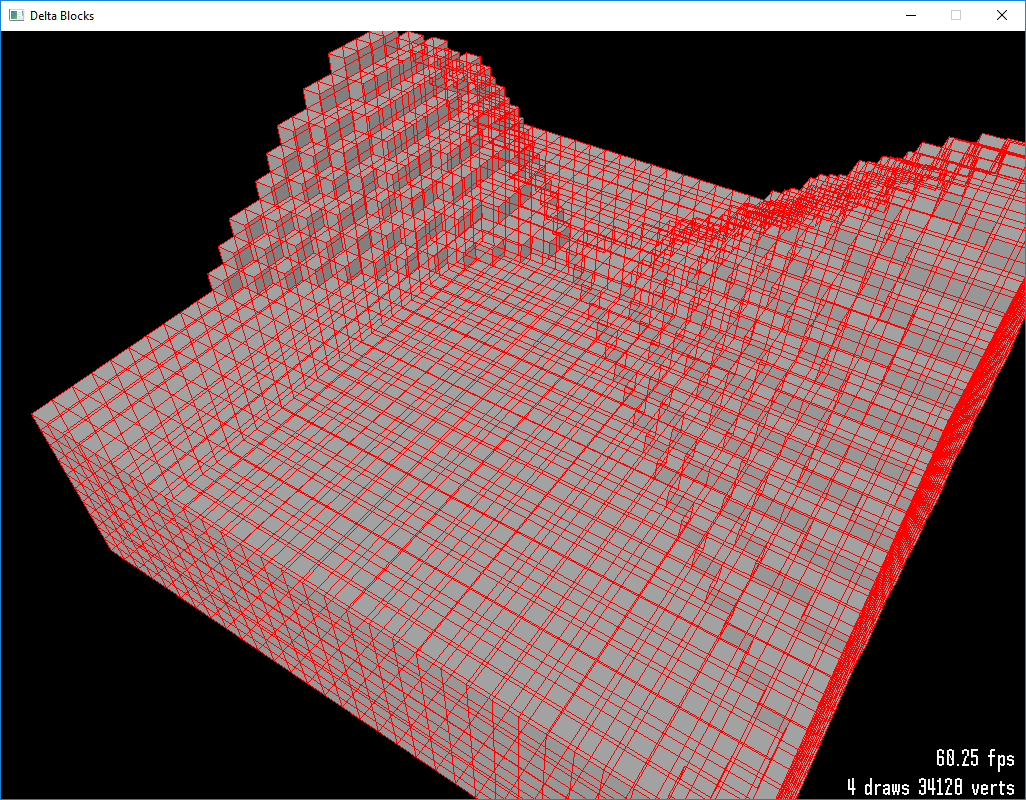
Task: Maximize the Delta Blocks window
Action: pos(956,15)
